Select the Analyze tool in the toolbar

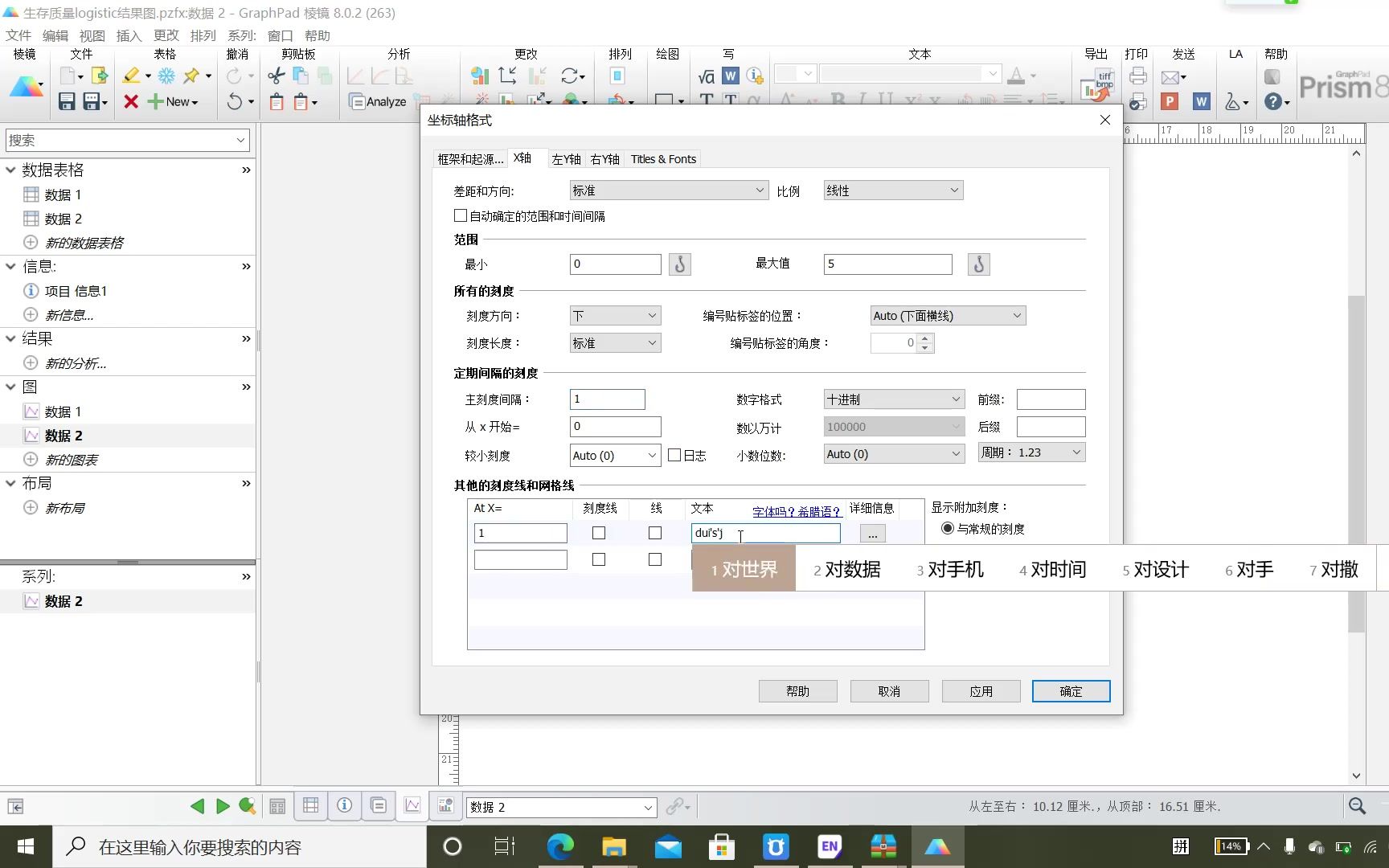pyautogui.click(x=378, y=101)
